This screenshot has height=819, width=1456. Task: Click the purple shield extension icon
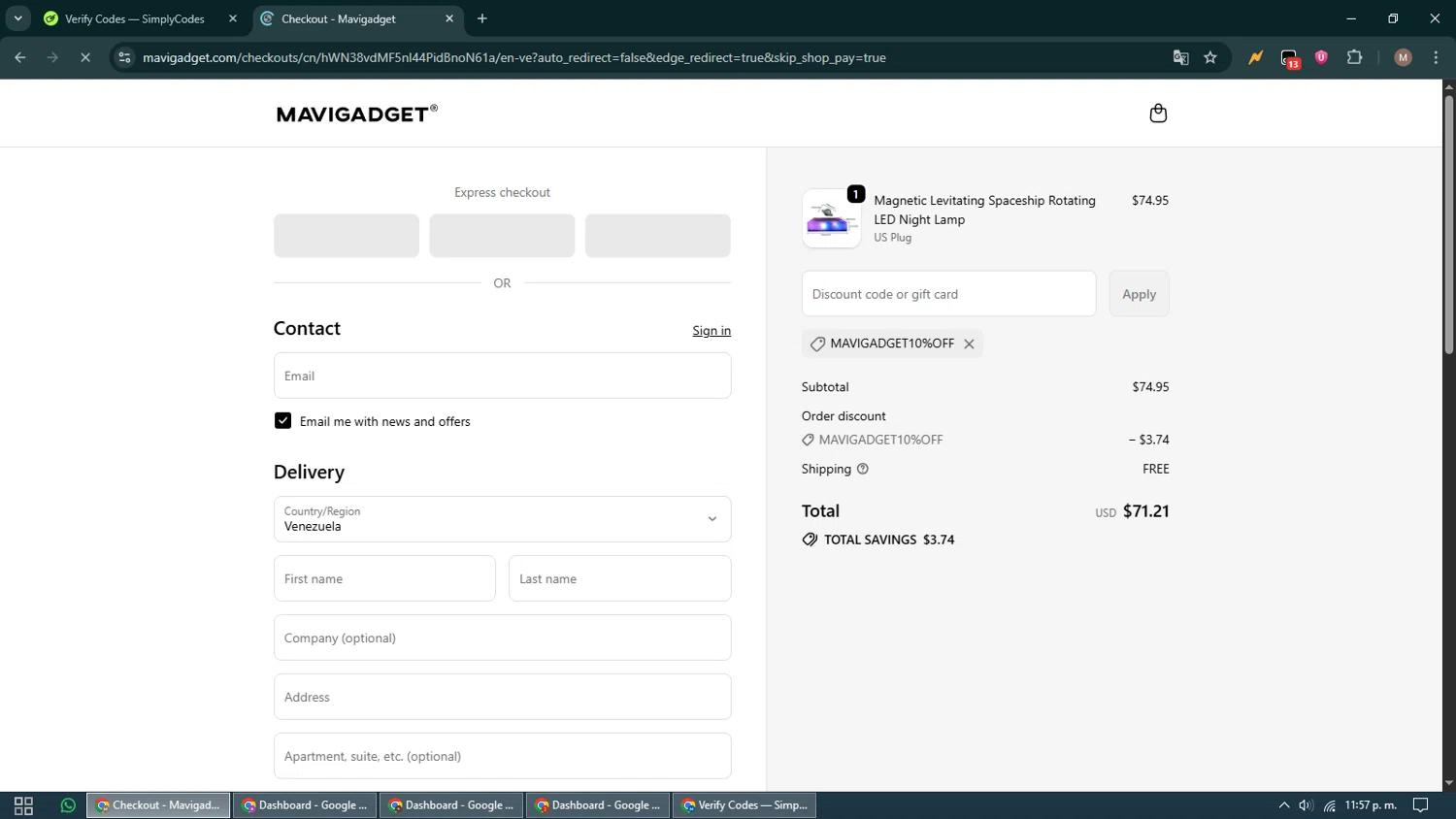pos(1321,57)
